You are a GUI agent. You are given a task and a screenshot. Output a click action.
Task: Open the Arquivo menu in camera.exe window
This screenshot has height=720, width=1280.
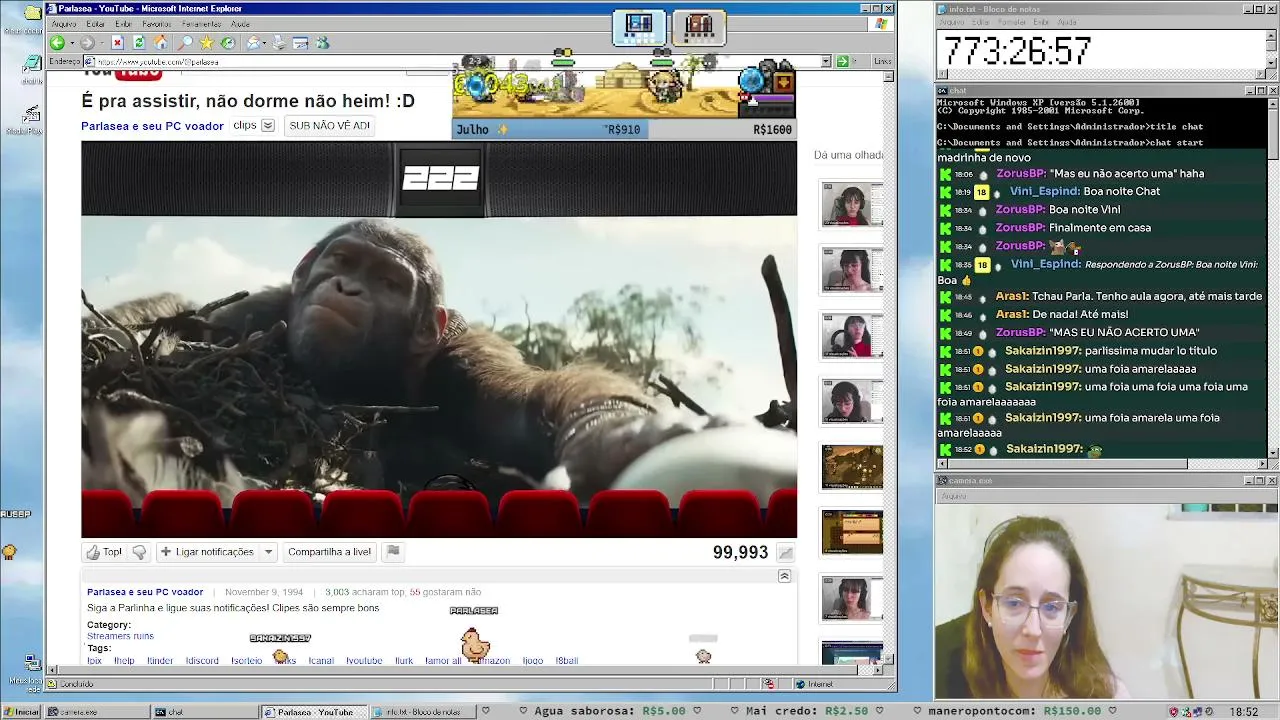(x=953, y=496)
